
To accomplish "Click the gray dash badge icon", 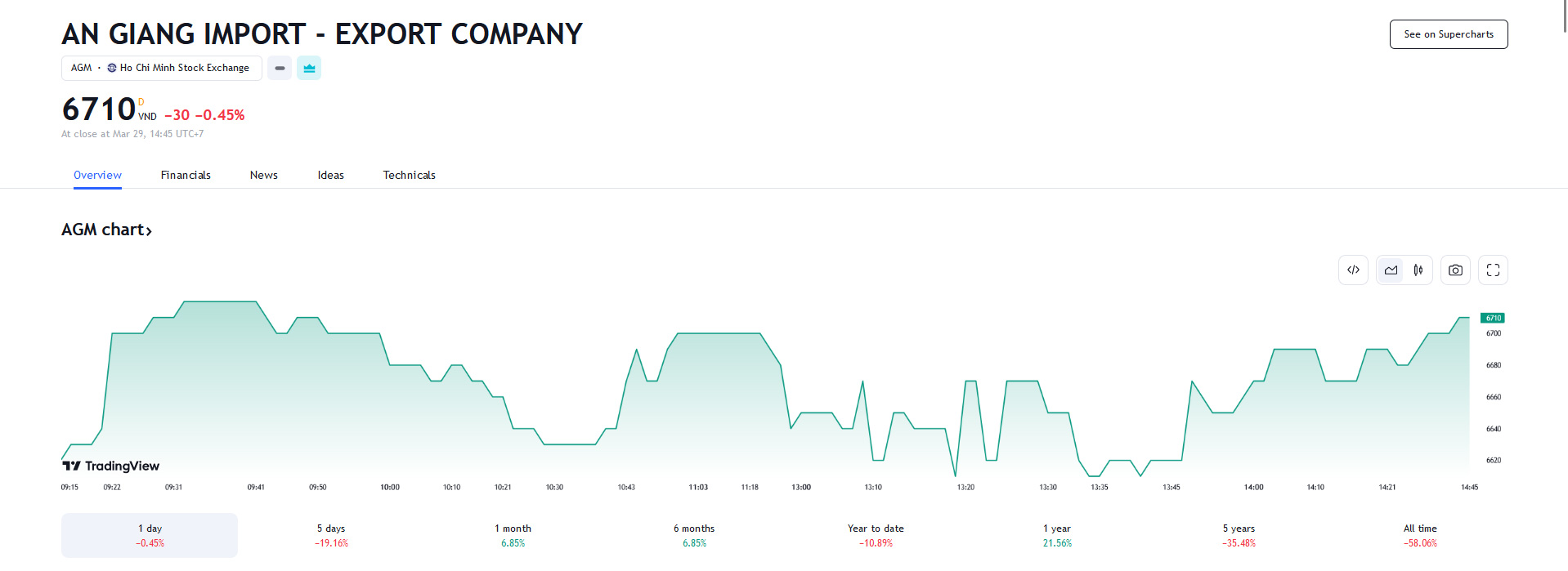I will pyautogui.click(x=280, y=69).
